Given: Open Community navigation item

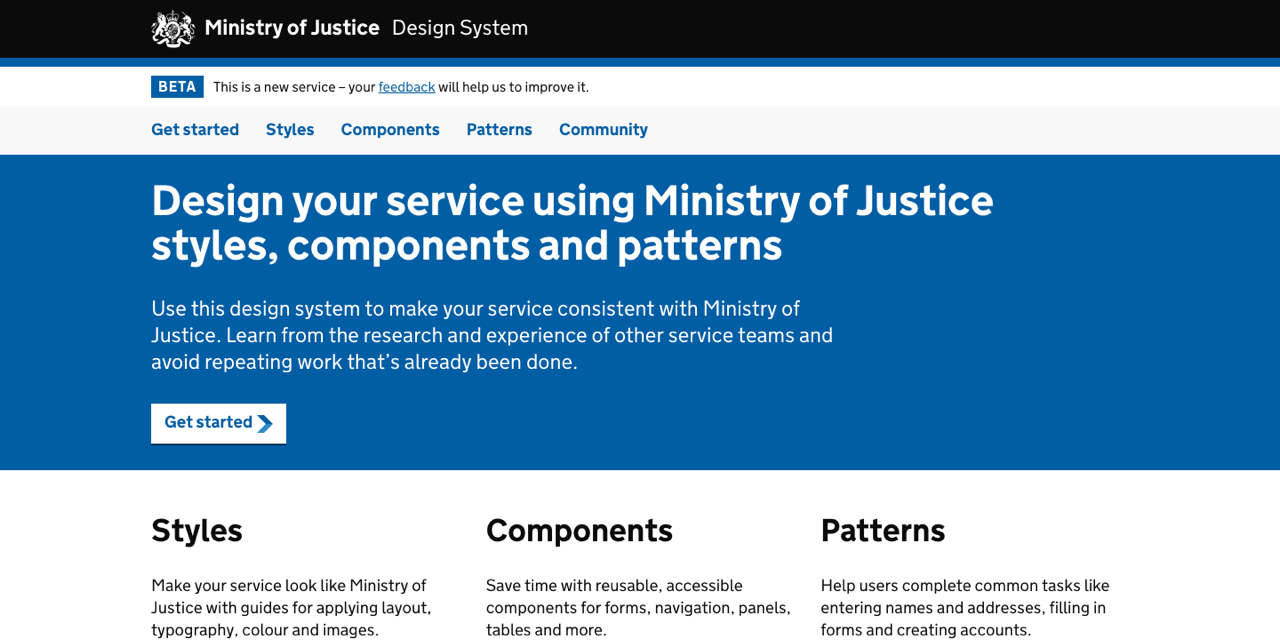Looking at the screenshot, I should click(x=603, y=130).
